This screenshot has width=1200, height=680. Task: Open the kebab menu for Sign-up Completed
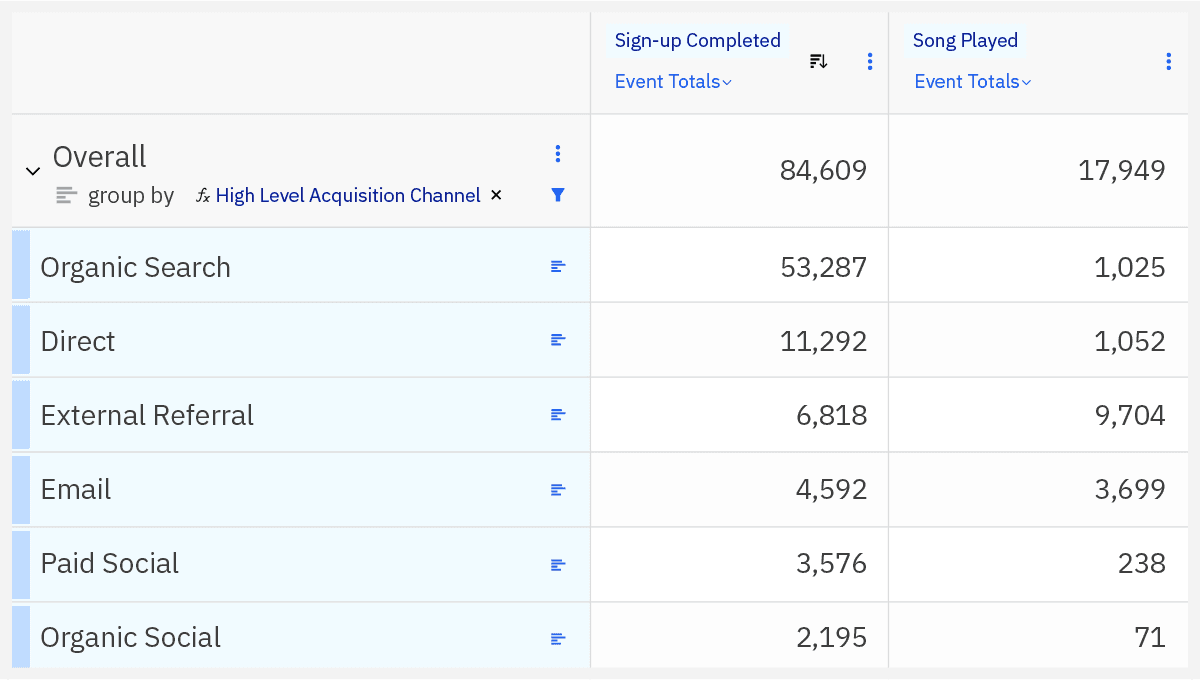coord(870,61)
